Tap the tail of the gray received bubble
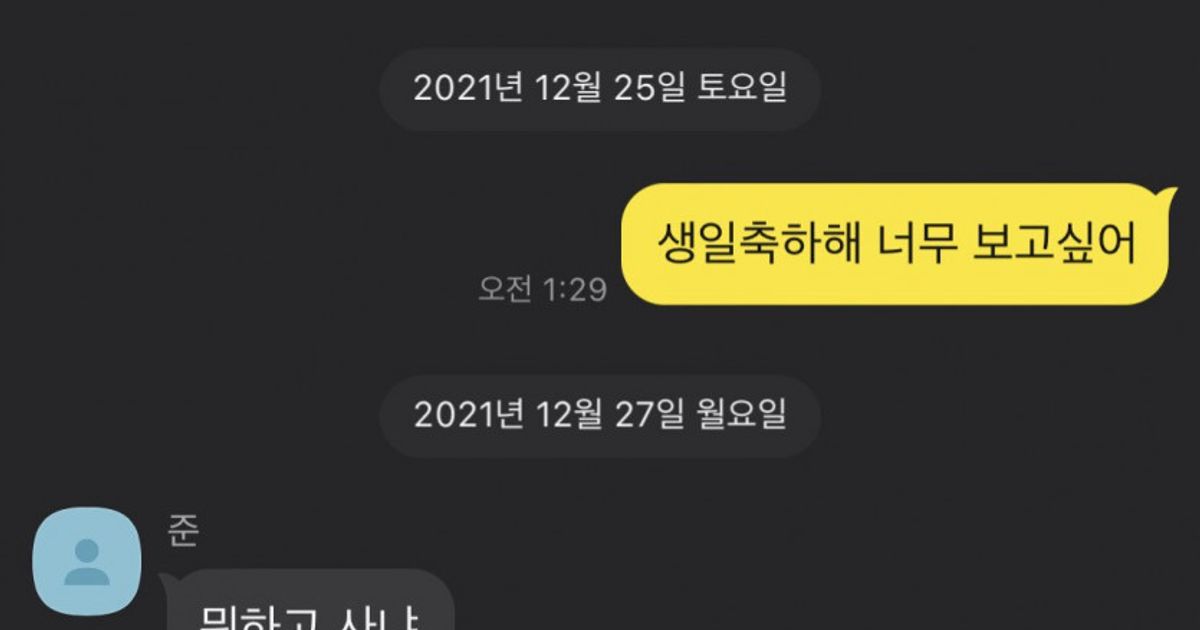1200x630 pixels. [166, 581]
